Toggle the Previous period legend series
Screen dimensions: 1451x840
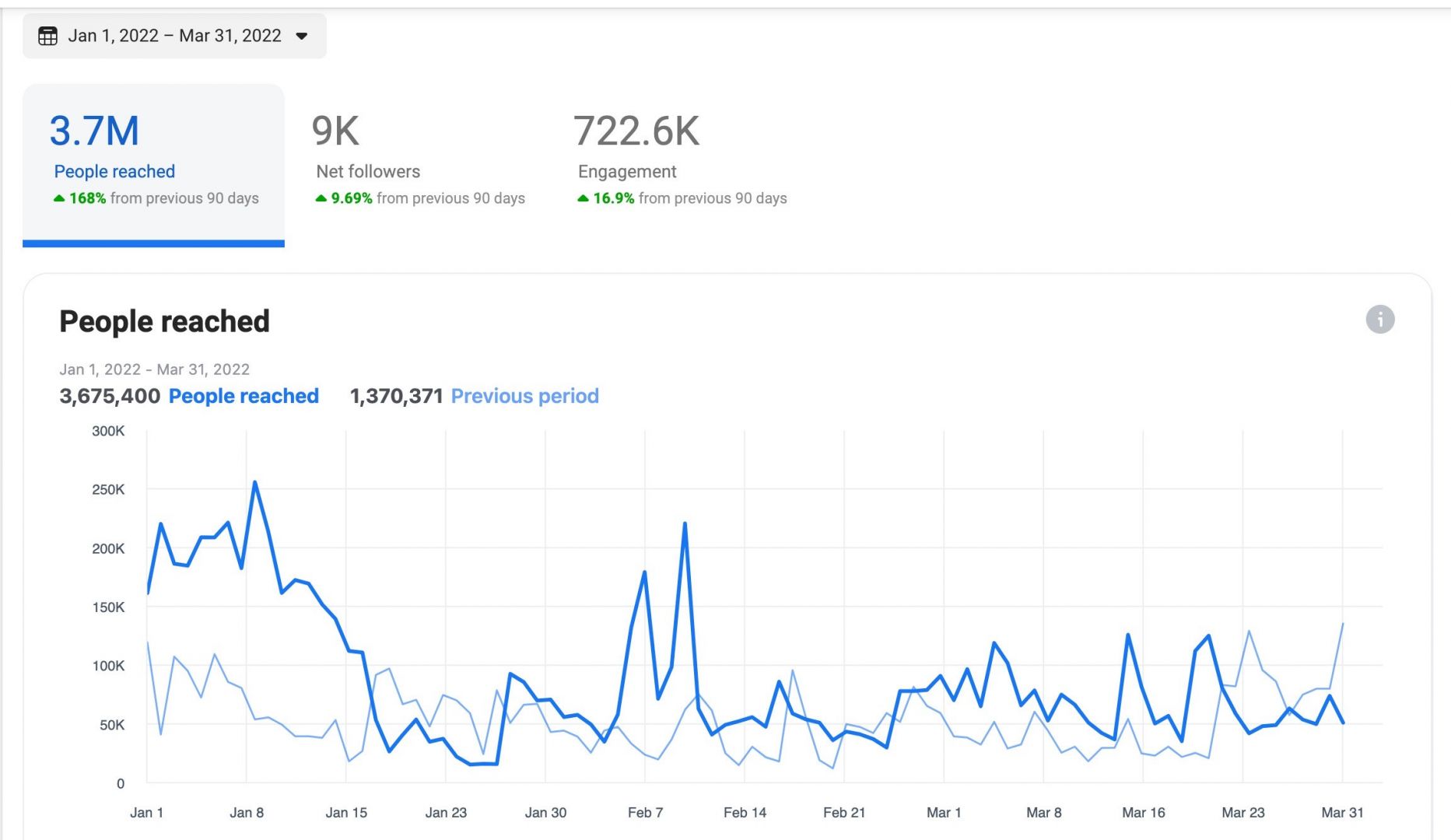[x=524, y=396]
